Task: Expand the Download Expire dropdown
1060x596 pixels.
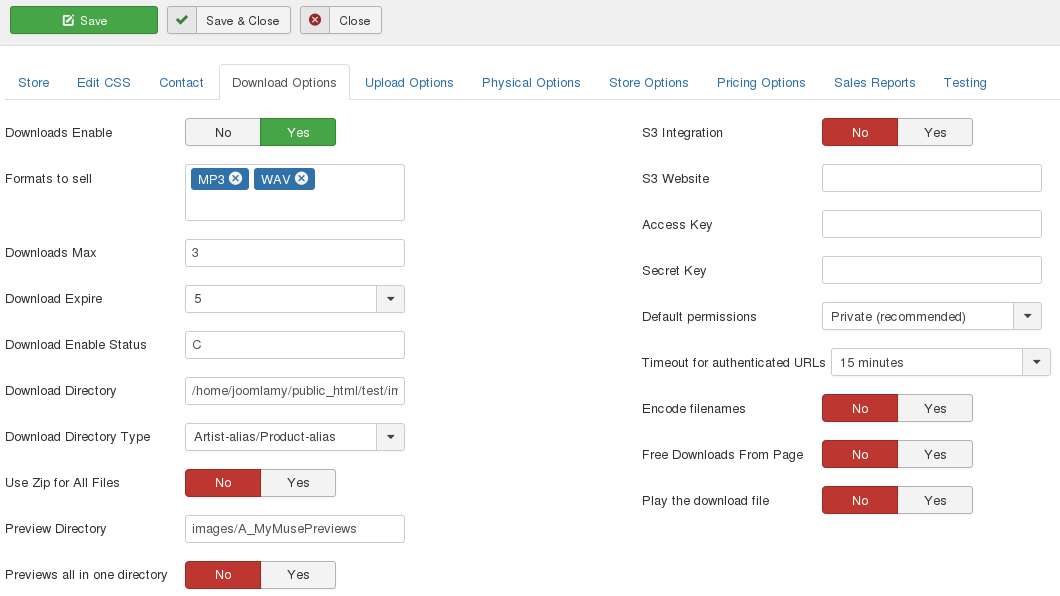Action: pyautogui.click(x=390, y=299)
